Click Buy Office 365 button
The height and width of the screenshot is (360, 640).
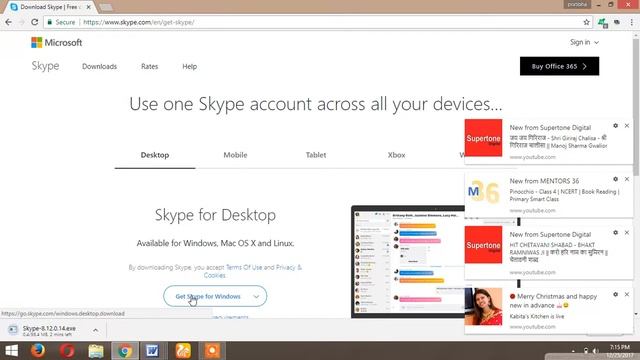pos(559,66)
